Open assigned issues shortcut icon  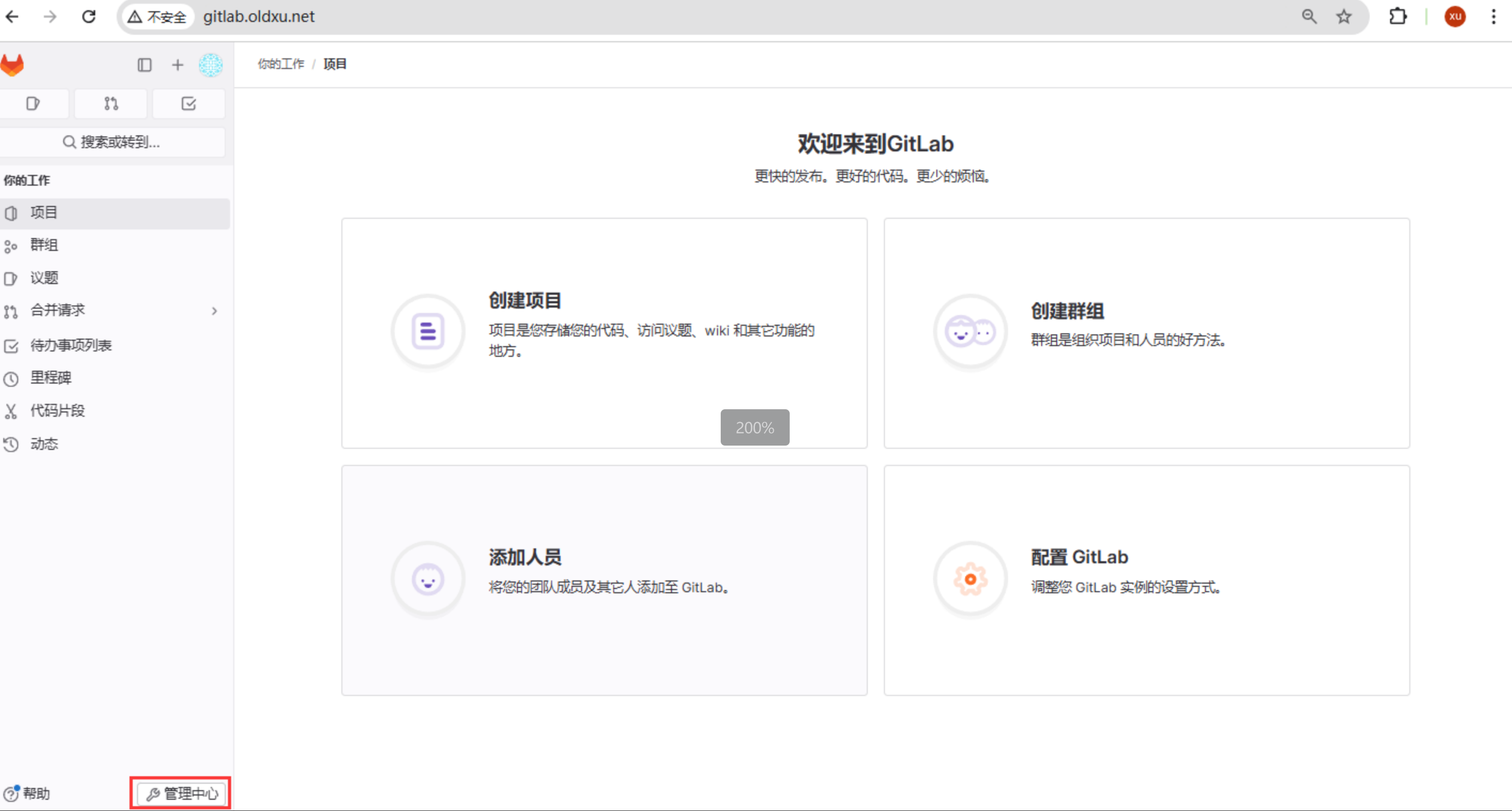click(34, 104)
